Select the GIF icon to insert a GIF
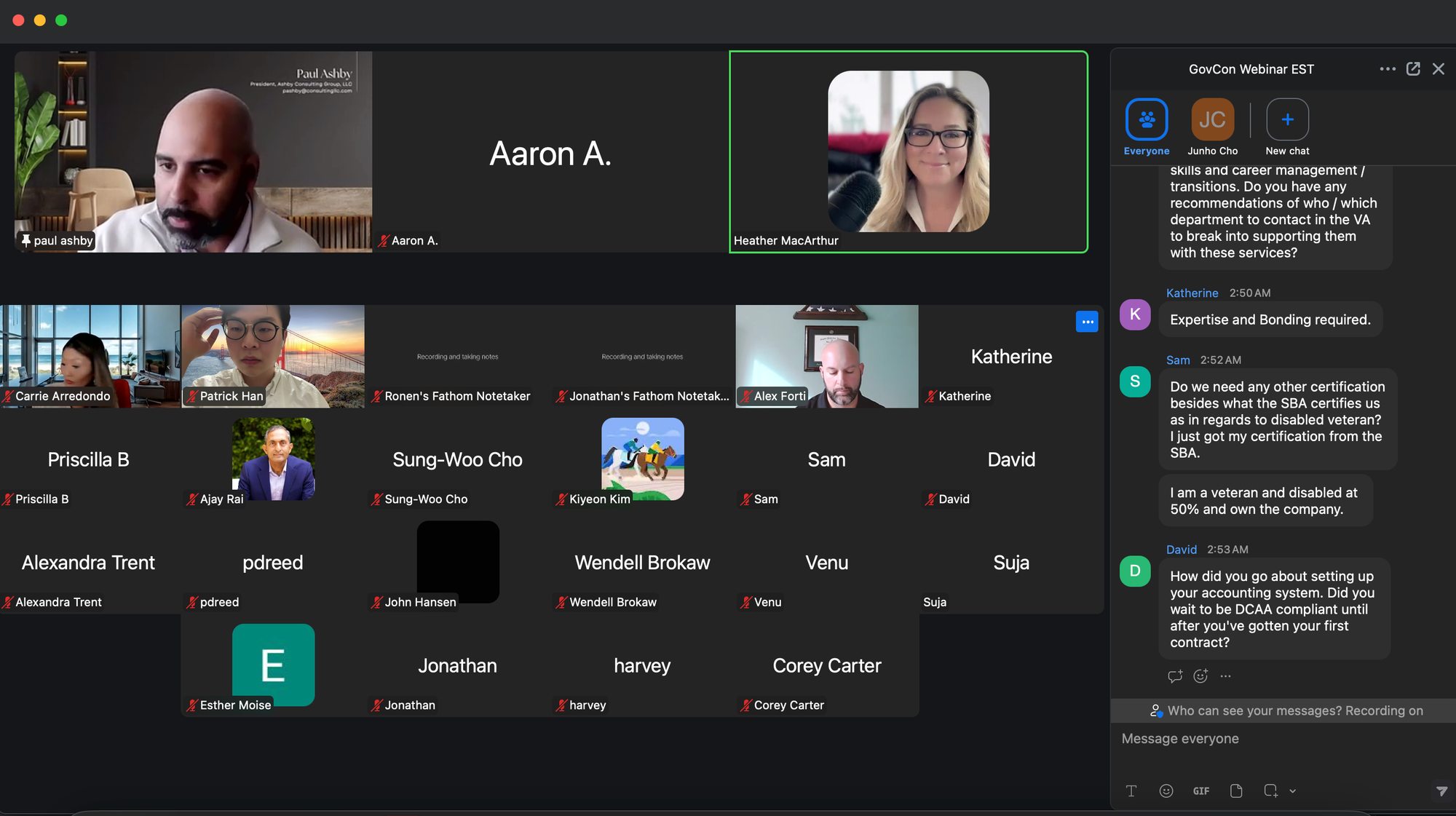Screen dimensions: 1456x816 (x=1201, y=791)
